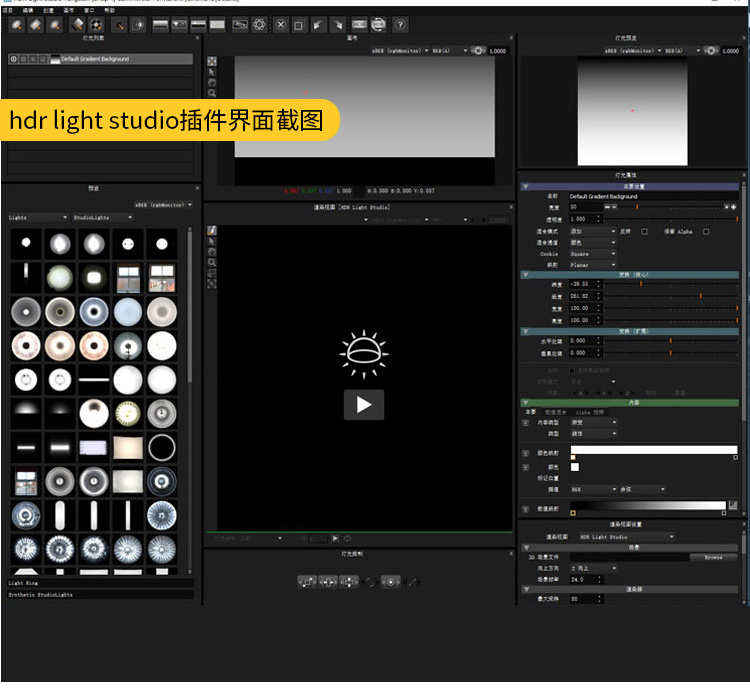750x691 pixels.
Task: Collapse the green 内容 section triangle
Action: pos(525,403)
